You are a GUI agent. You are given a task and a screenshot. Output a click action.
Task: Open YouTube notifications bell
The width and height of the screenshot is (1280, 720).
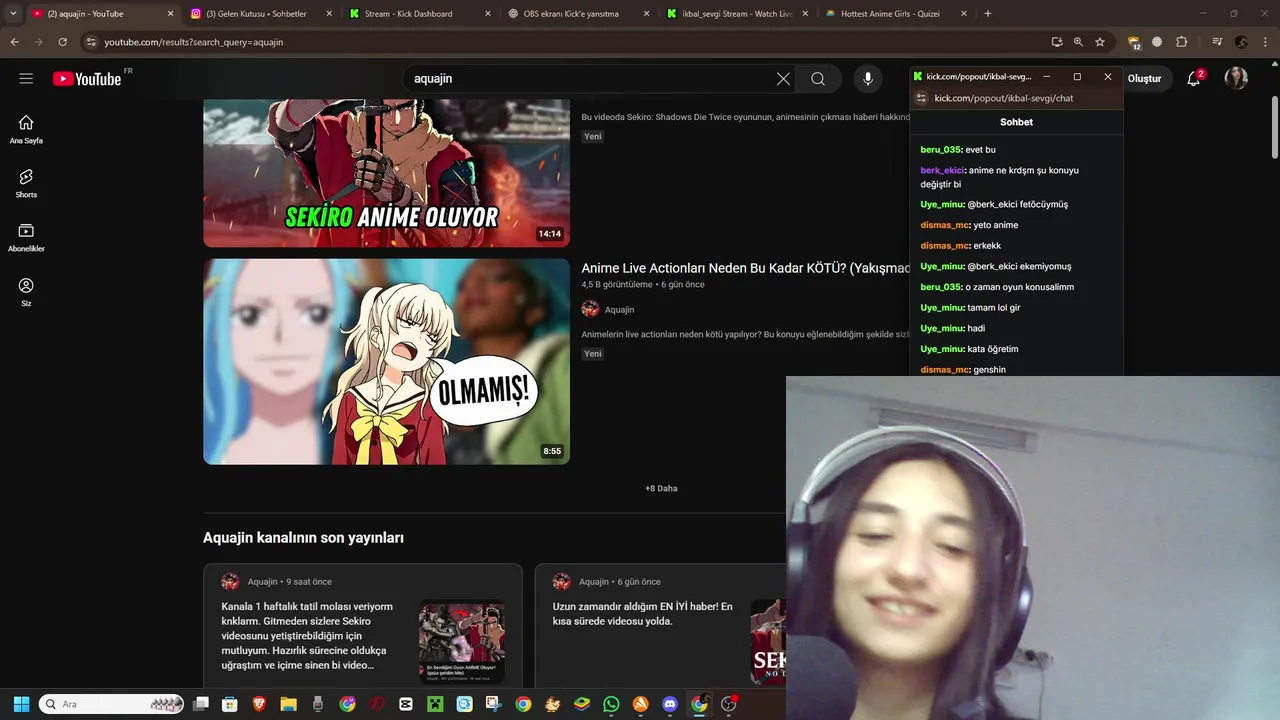point(1194,79)
